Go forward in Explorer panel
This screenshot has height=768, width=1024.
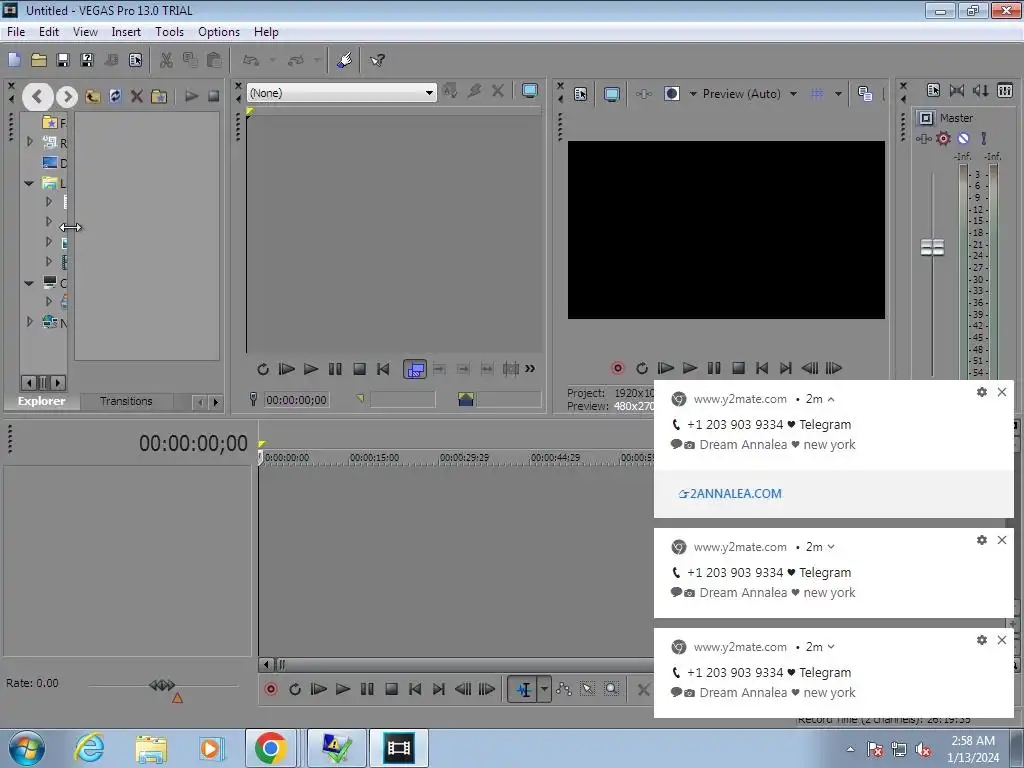point(67,97)
